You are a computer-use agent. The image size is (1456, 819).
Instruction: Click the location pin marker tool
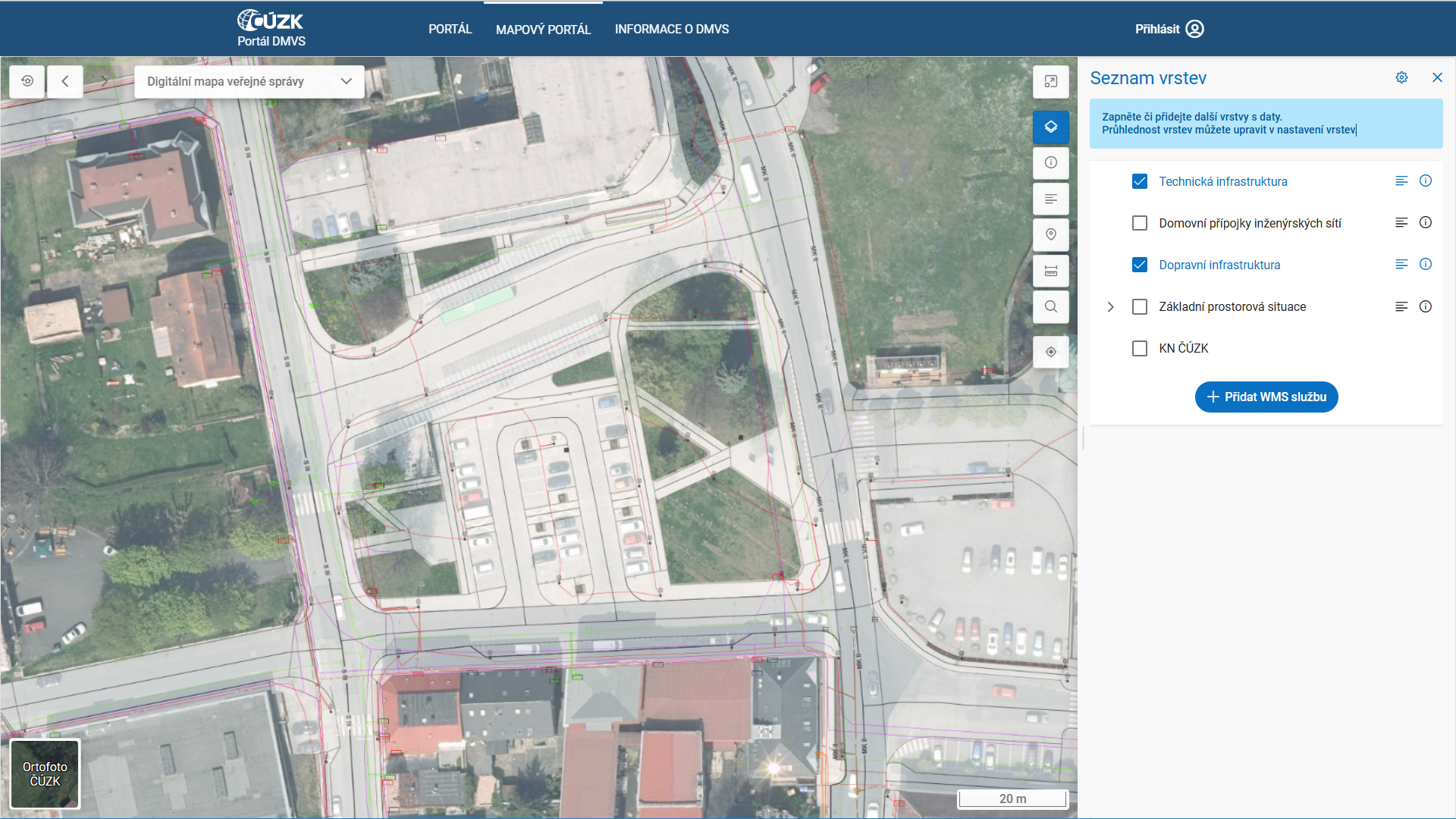pos(1050,234)
